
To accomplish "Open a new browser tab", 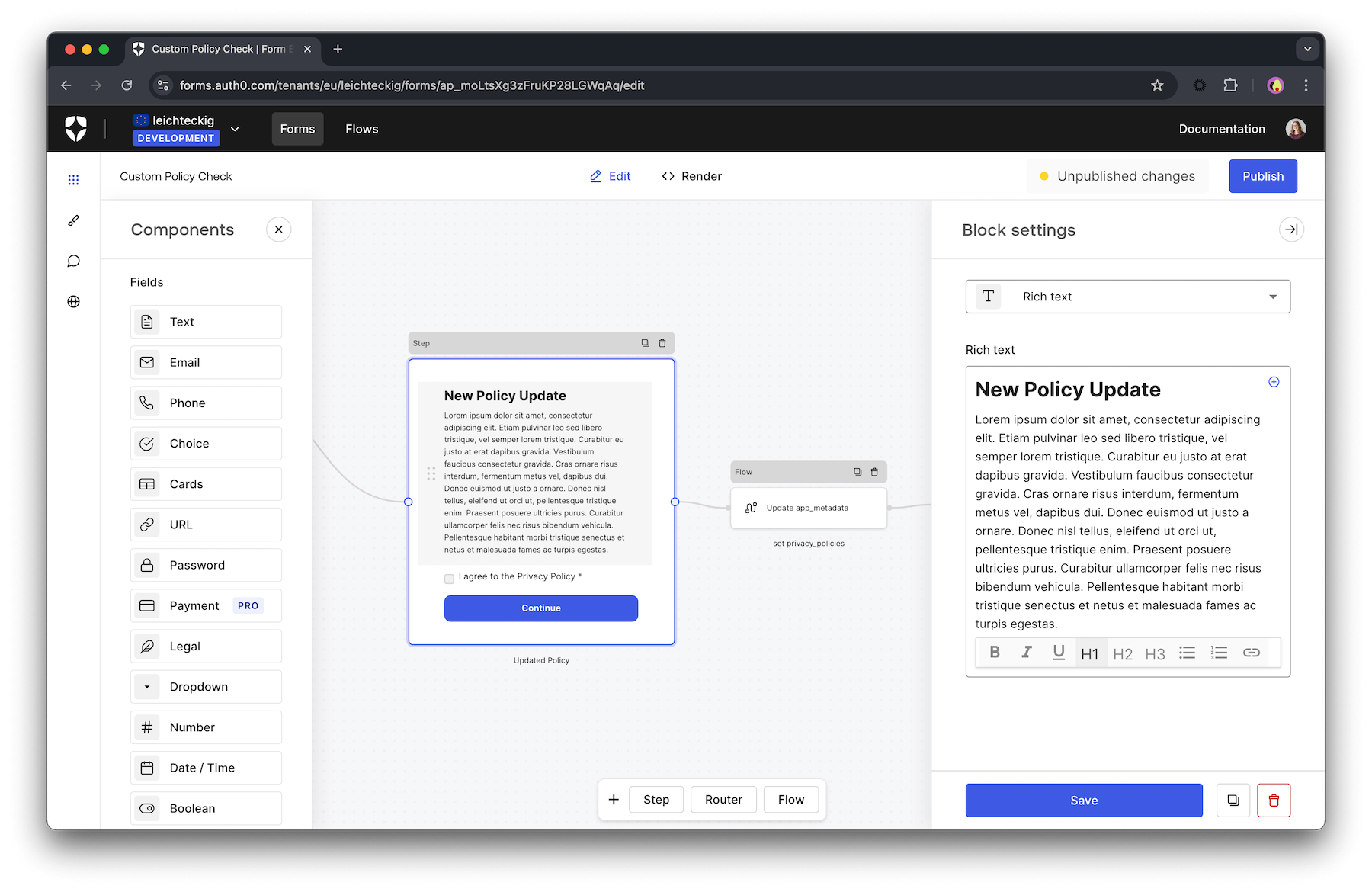I will pos(338,49).
